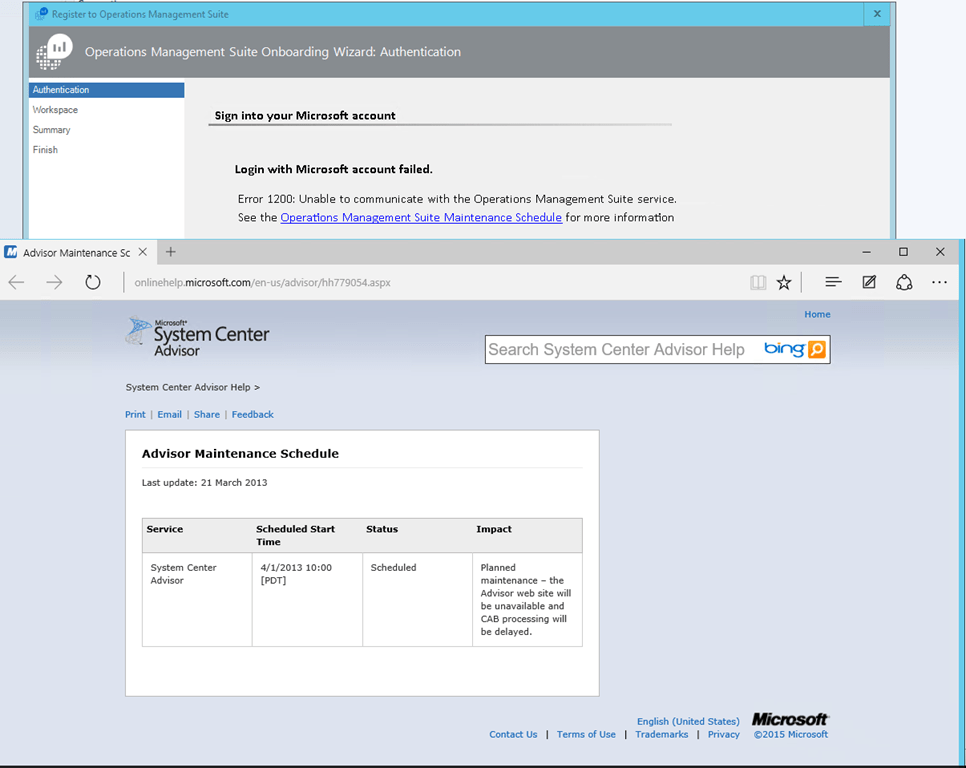
Task: Click the browser address bar URL
Action: (x=262, y=283)
